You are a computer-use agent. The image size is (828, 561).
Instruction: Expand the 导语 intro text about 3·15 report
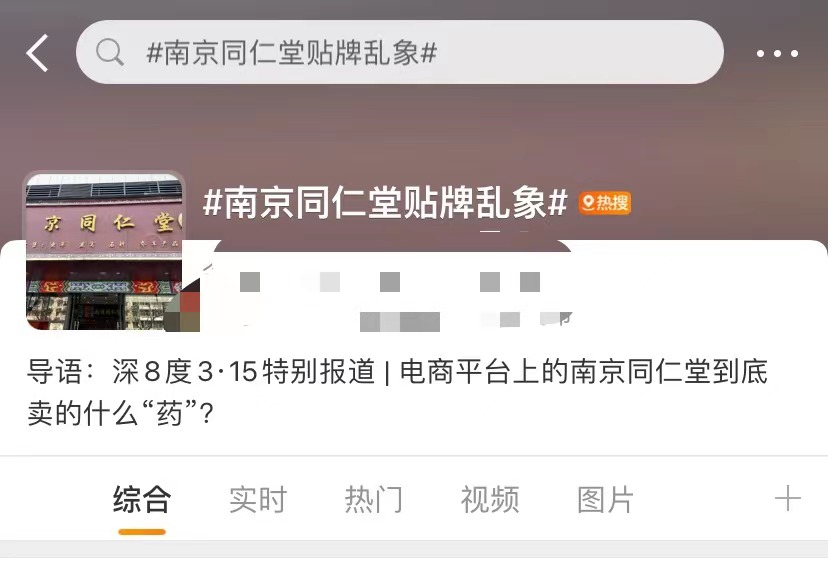(397, 392)
